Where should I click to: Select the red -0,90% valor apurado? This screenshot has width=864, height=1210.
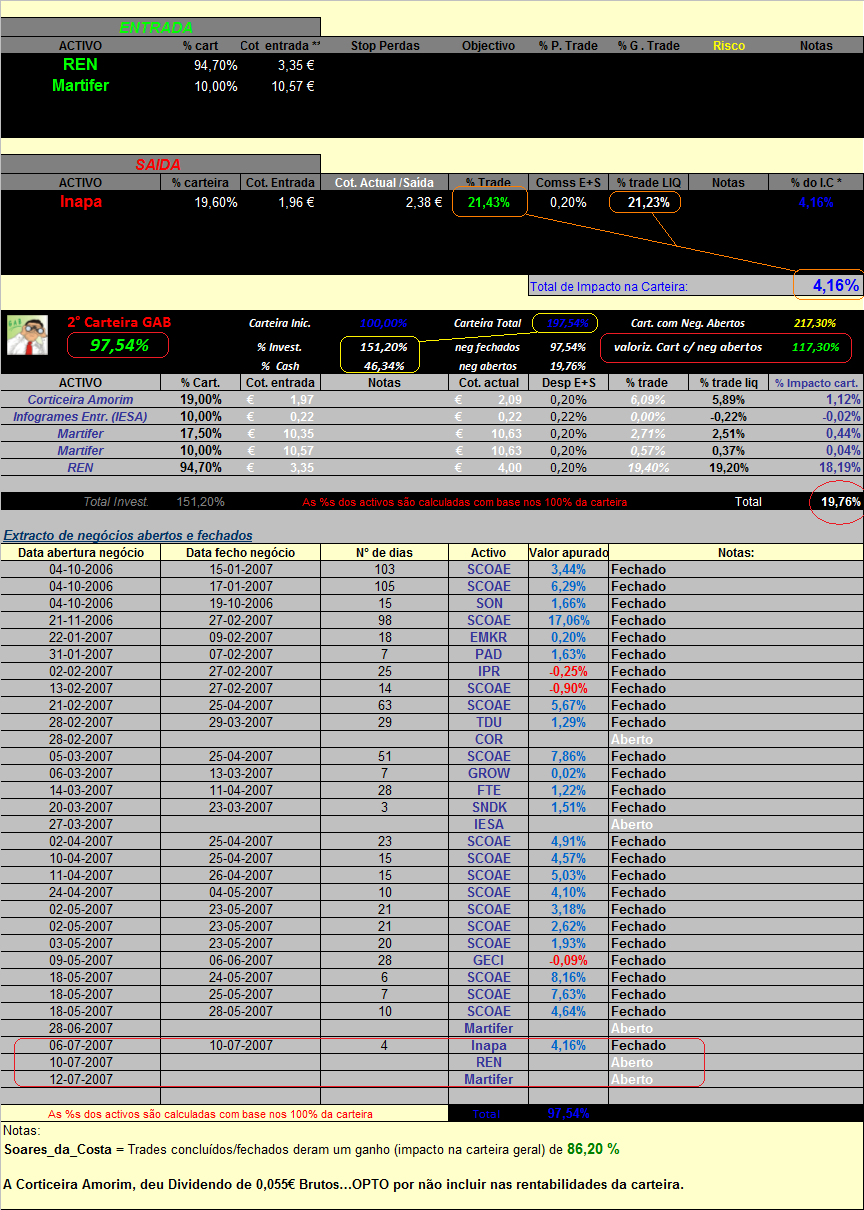pos(569,689)
